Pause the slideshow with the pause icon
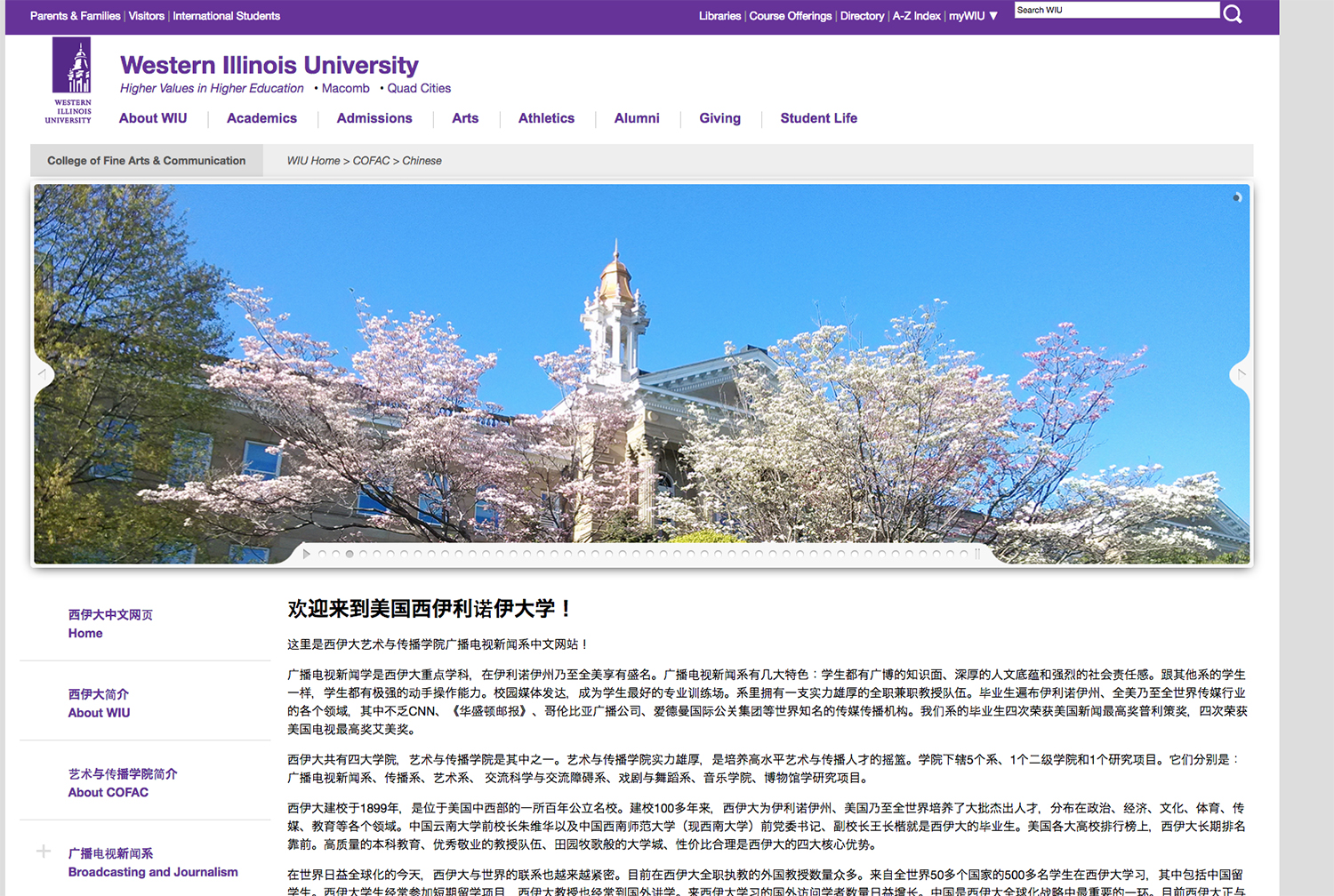 click(x=977, y=554)
